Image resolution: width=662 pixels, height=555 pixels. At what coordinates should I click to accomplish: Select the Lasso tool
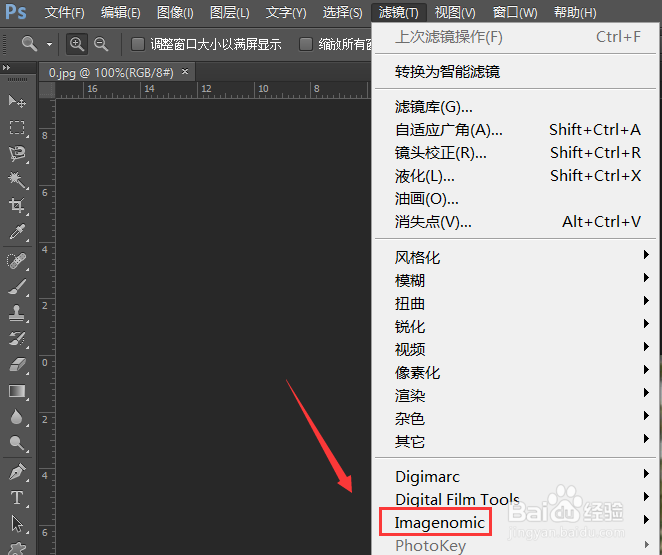[x=17, y=154]
